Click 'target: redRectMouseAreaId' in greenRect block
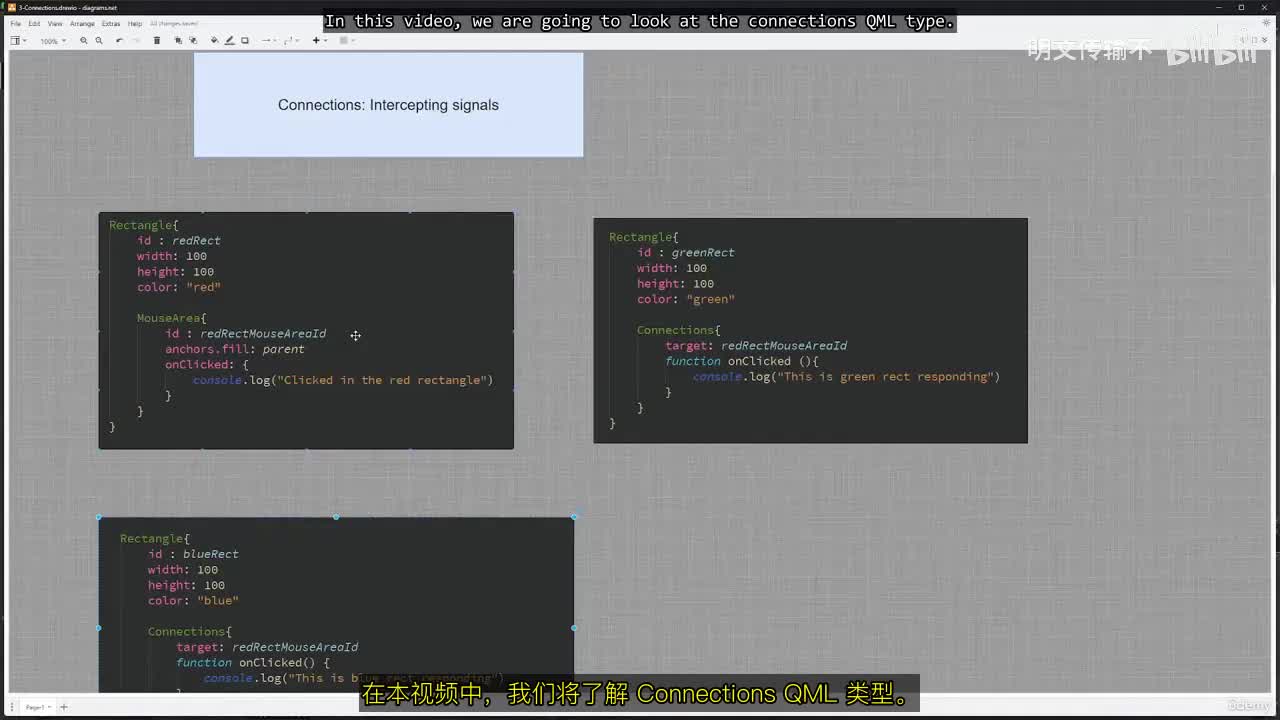The width and height of the screenshot is (1280, 720). point(756,346)
